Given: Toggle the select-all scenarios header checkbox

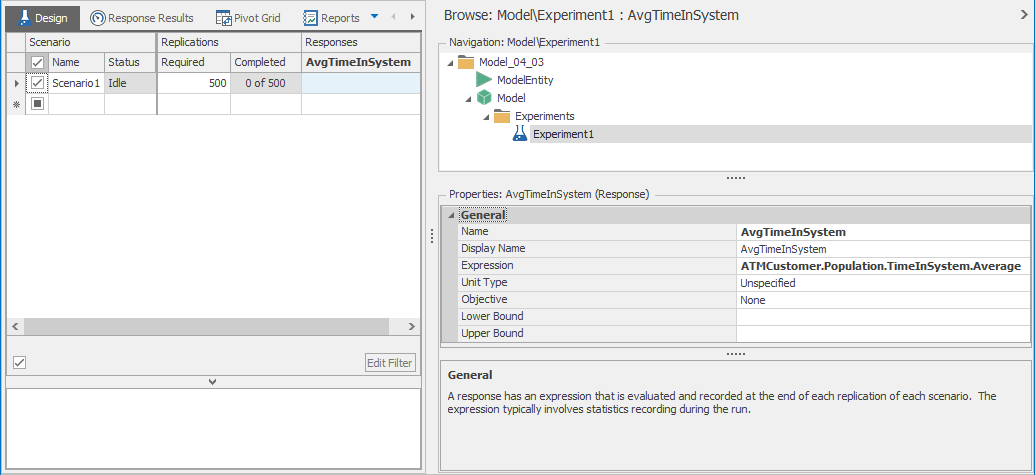Looking at the screenshot, I should 38,62.
